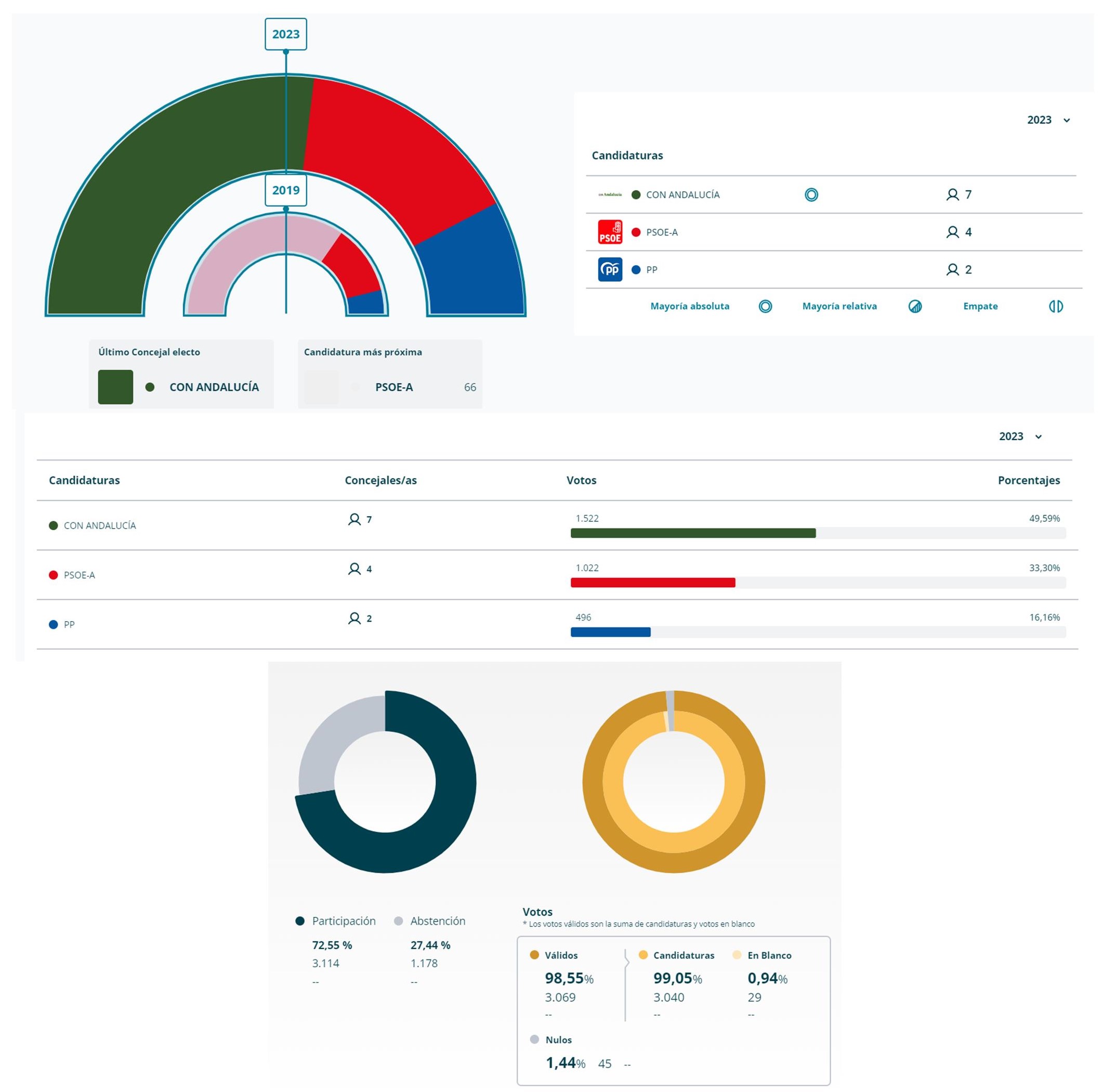Click PSOE-A under Candidatura más próxima
This screenshot has height=1092, width=1103.
pos(394,387)
